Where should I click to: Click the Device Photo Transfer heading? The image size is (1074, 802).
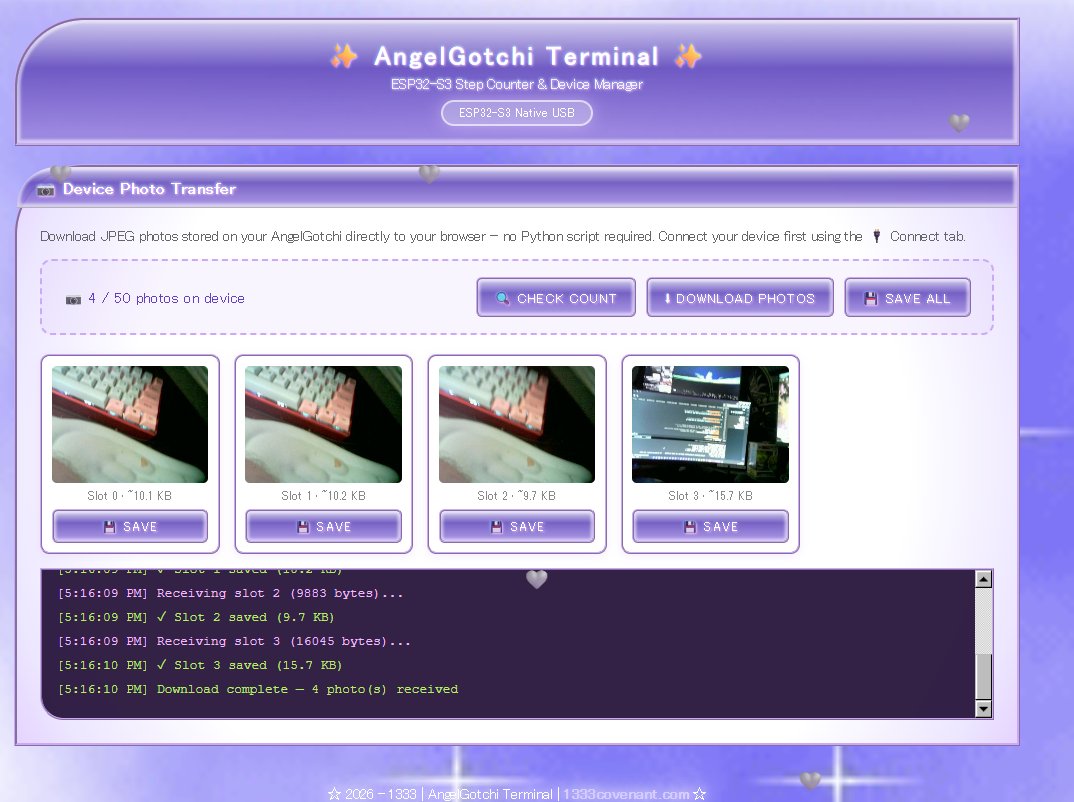pos(149,189)
